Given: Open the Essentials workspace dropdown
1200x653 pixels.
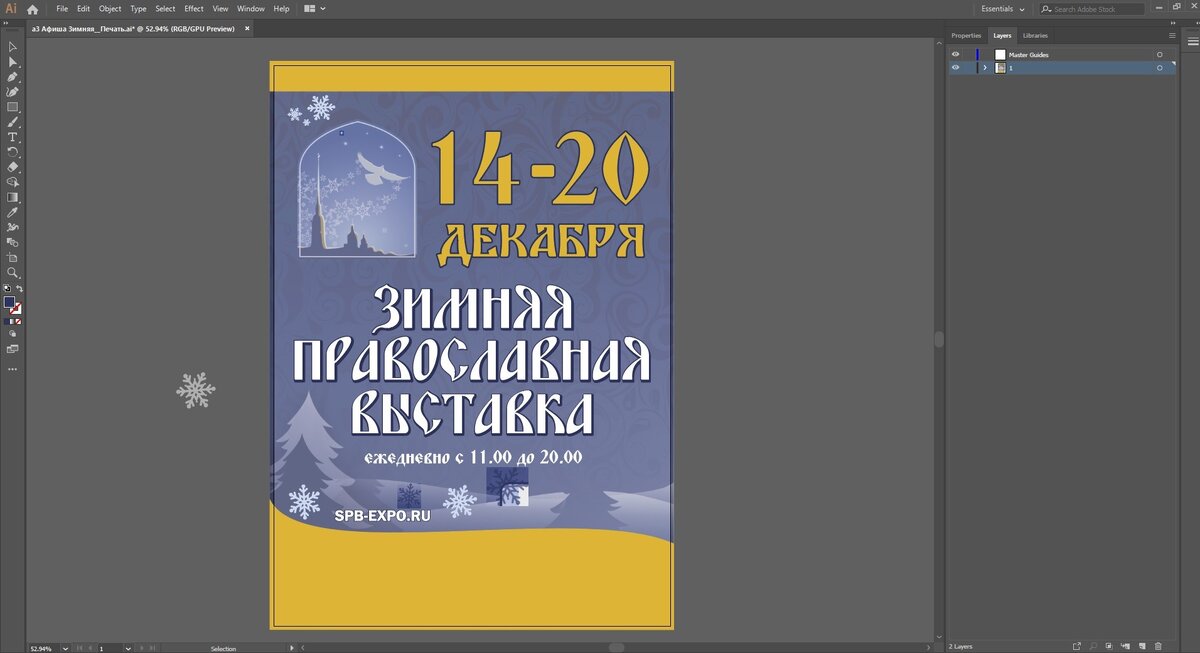Looking at the screenshot, I should 1001,8.
